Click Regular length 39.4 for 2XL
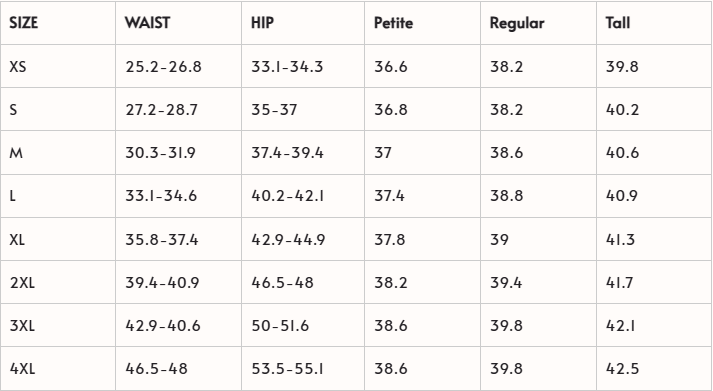 pyautogui.click(x=506, y=282)
